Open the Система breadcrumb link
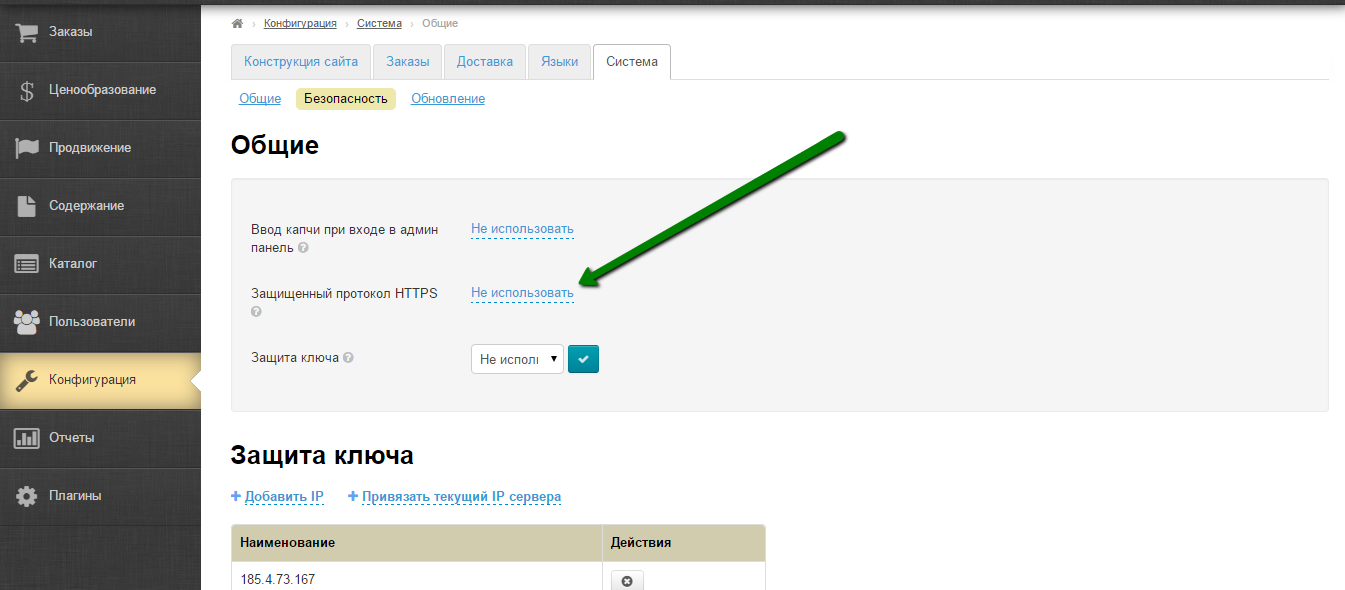The width and height of the screenshot is (1345, 590). 379,23
